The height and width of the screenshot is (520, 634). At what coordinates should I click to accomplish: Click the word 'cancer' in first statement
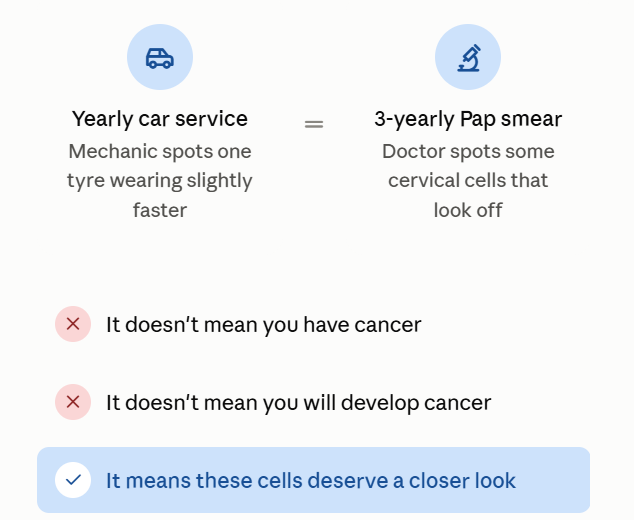click(x=388, y=325)
